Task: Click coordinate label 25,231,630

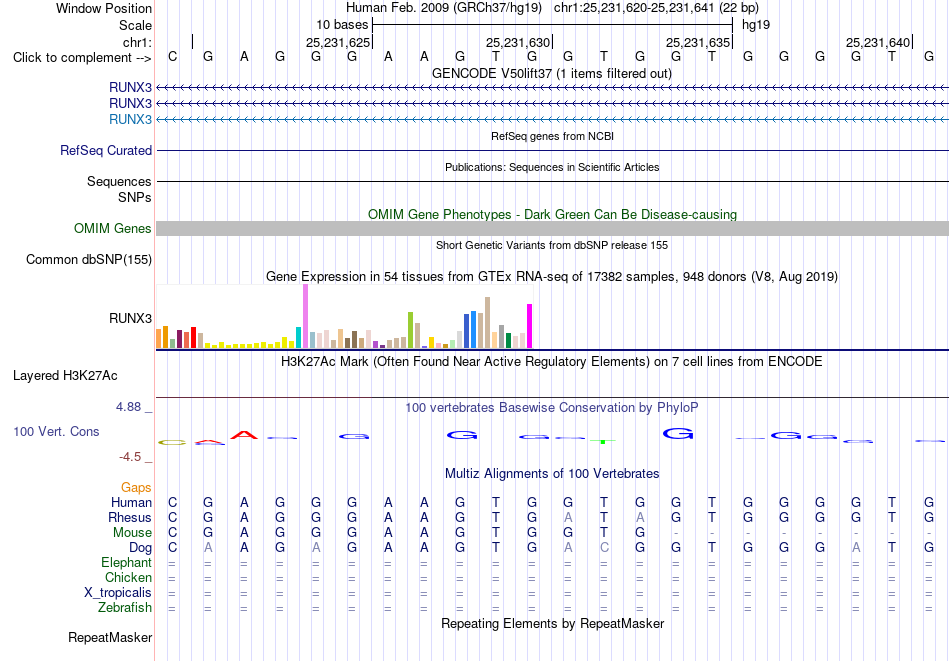Action: 517,42
